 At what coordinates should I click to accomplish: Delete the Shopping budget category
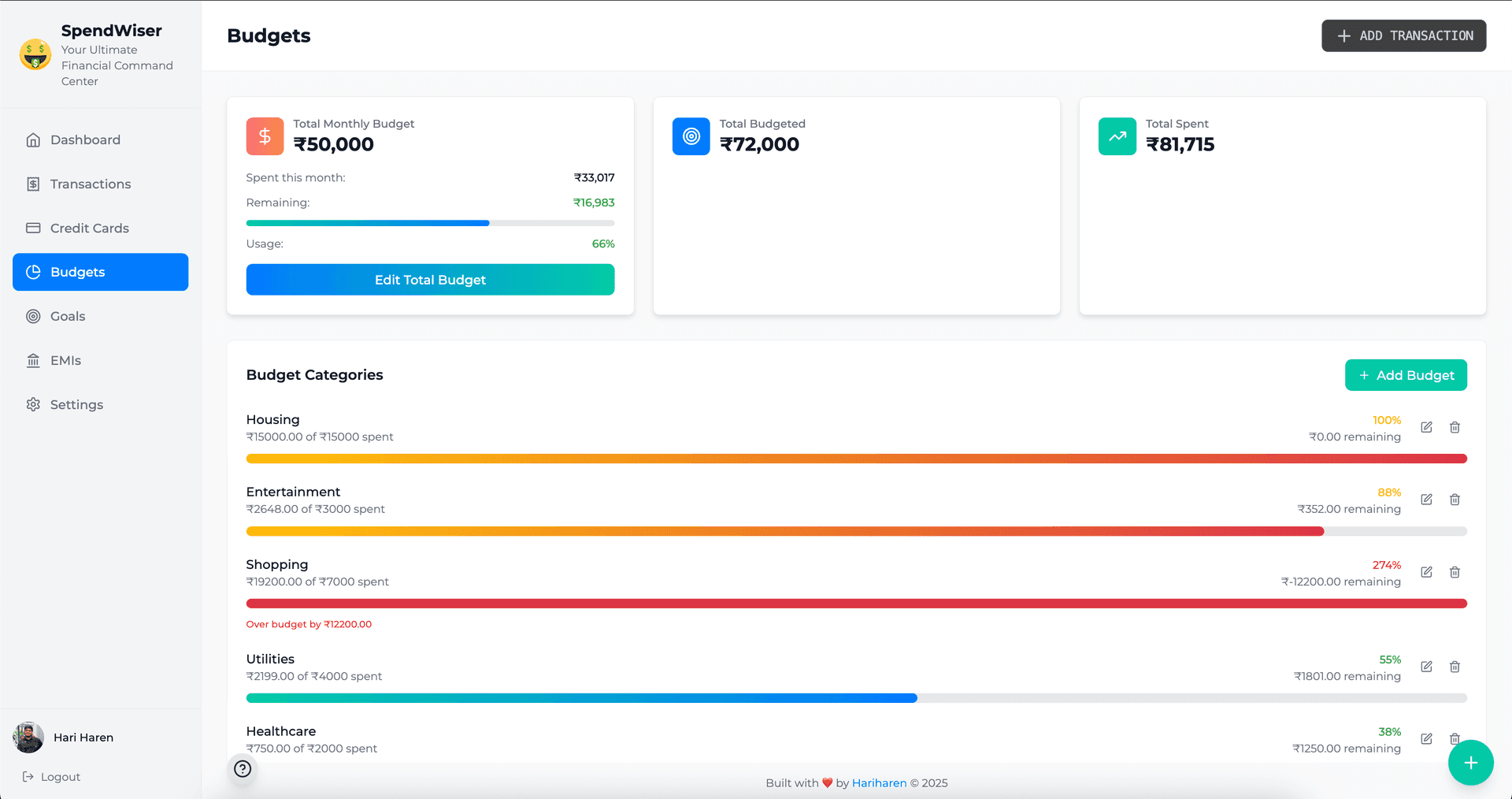click(x=1455, y=572)
